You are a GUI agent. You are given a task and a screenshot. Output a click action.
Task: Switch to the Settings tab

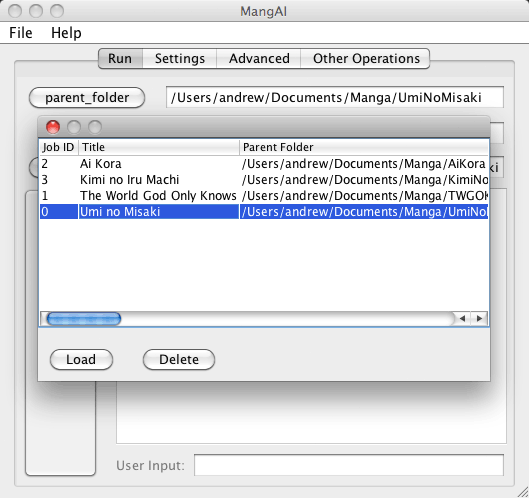coord(180,58)
